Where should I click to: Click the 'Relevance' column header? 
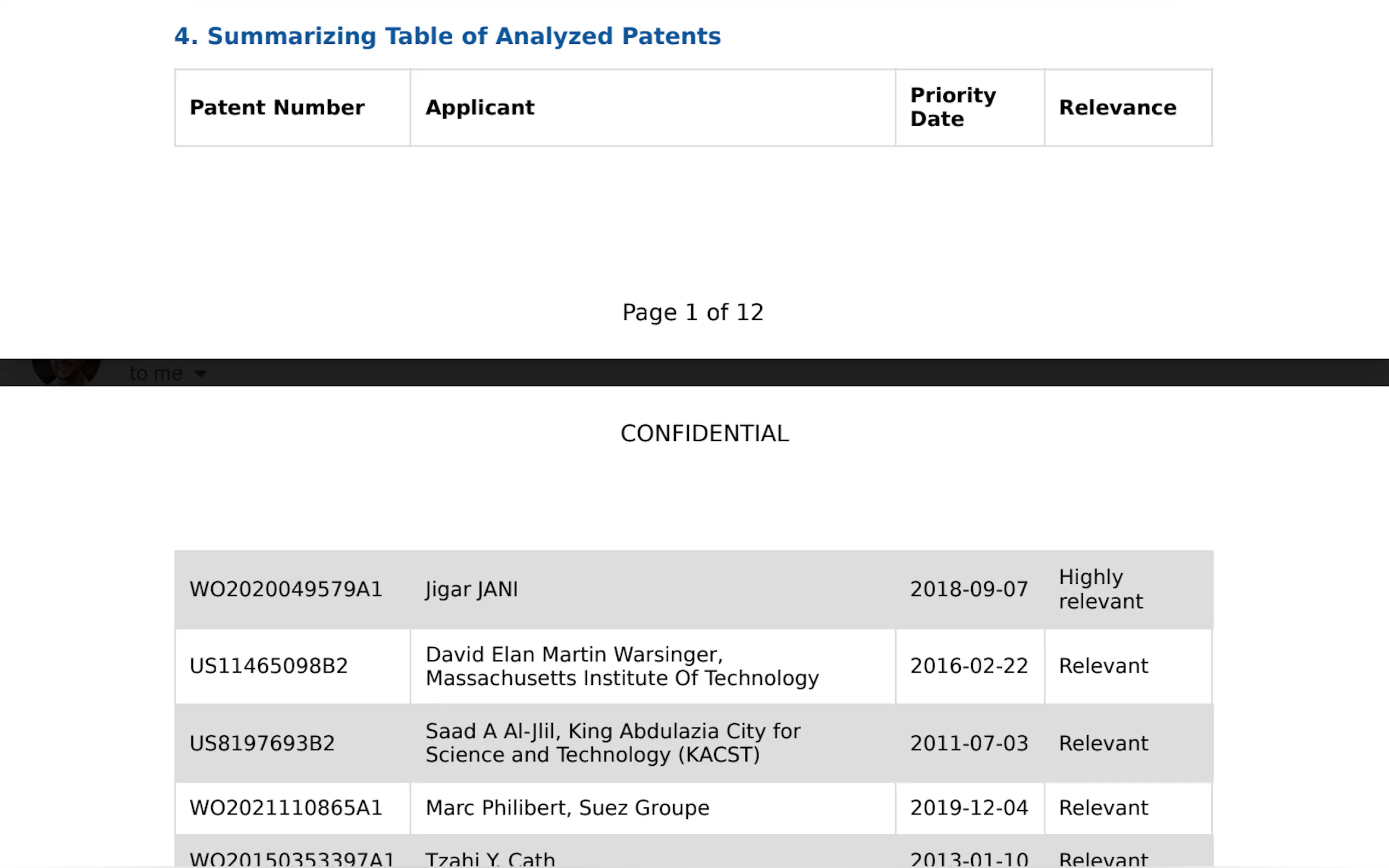[x=1117, y=107]
